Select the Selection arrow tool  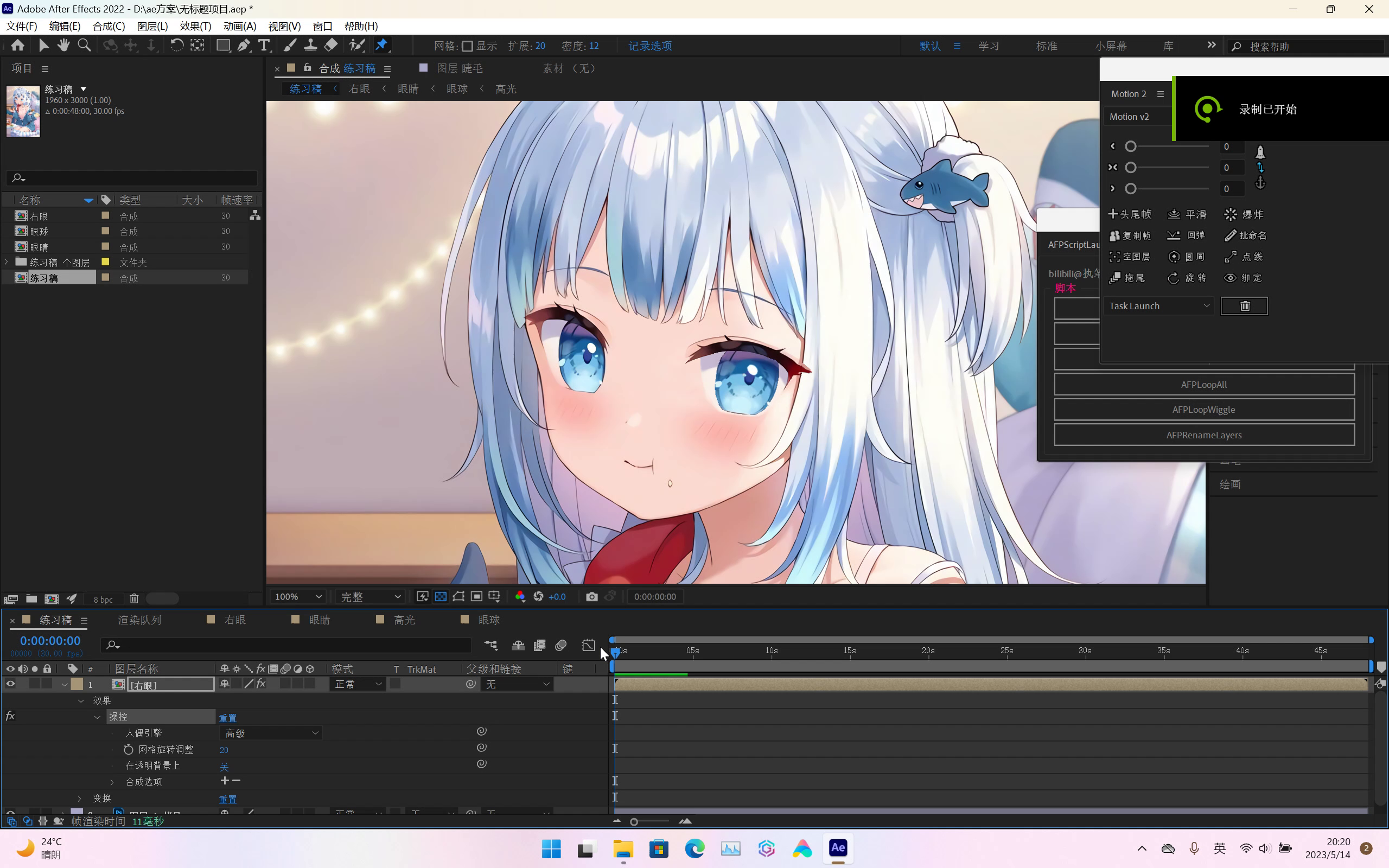point(43,46)
